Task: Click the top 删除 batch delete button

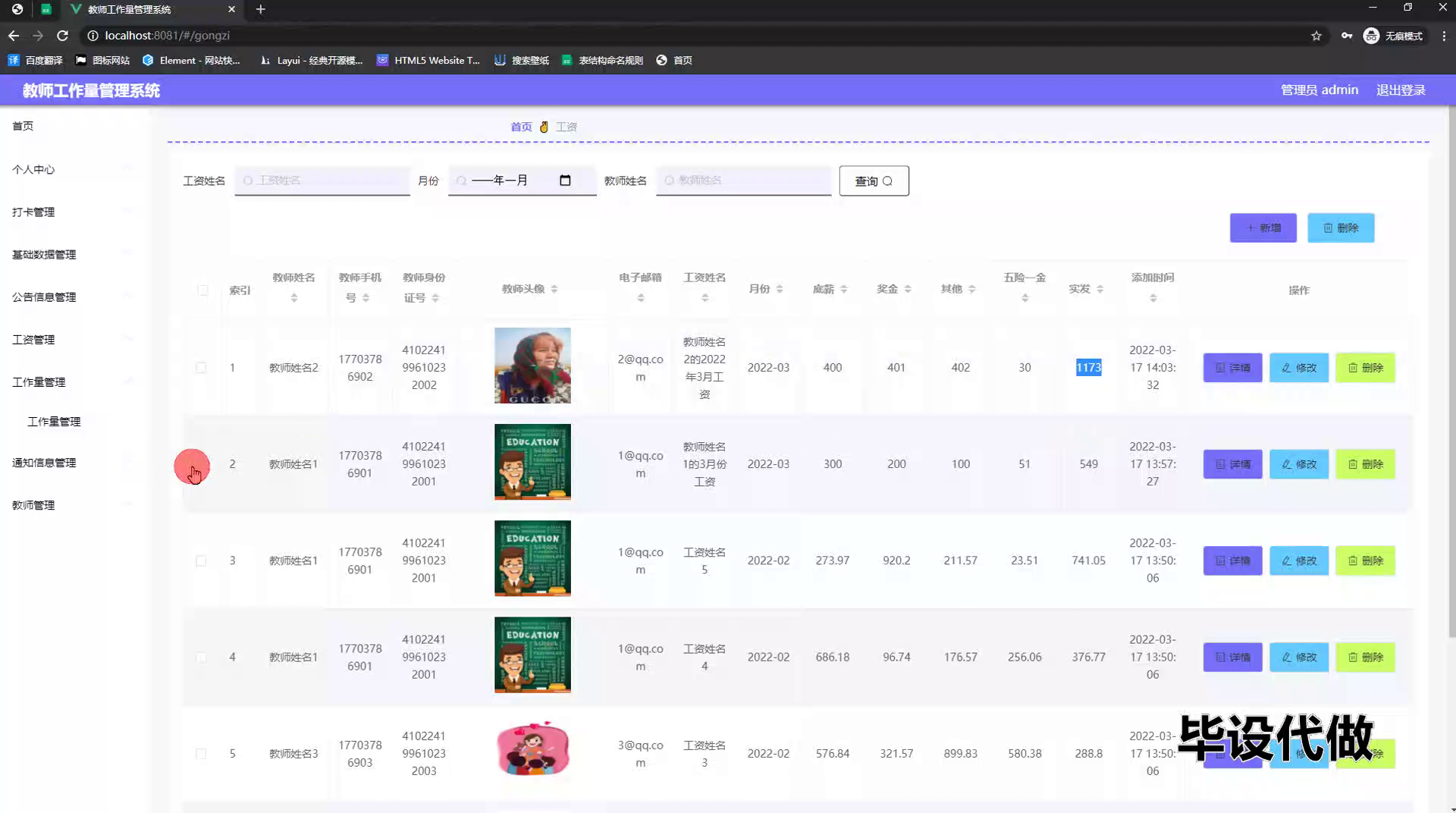Action: click(x=1341, y=228)
